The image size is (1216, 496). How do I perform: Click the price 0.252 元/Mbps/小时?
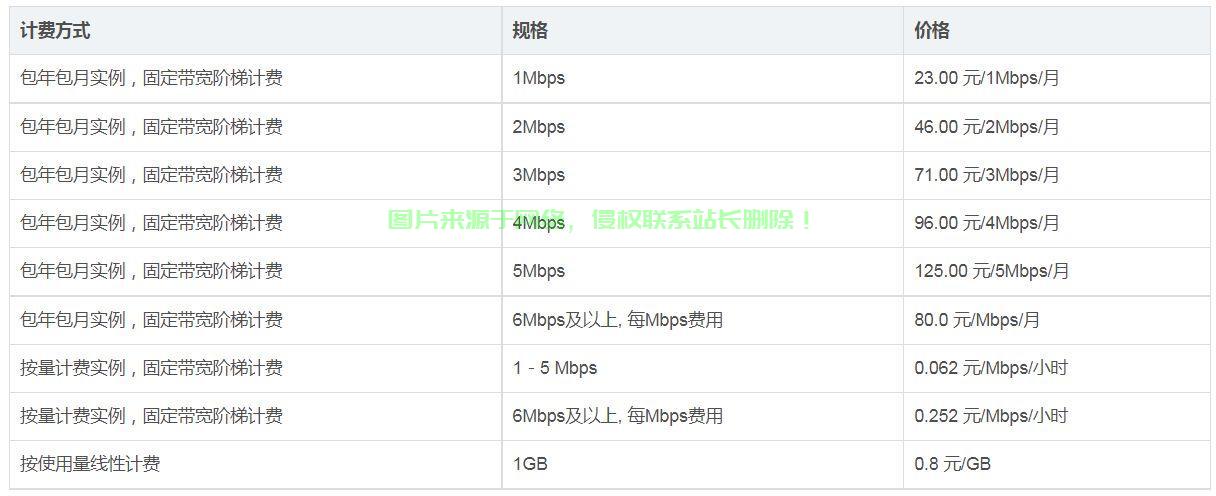coord(991,416)
